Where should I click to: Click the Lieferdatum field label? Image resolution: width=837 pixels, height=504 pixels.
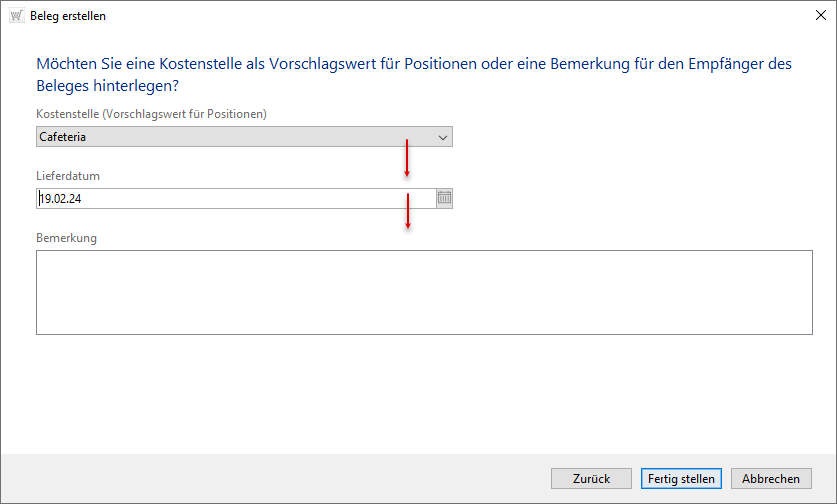point(68,176)
